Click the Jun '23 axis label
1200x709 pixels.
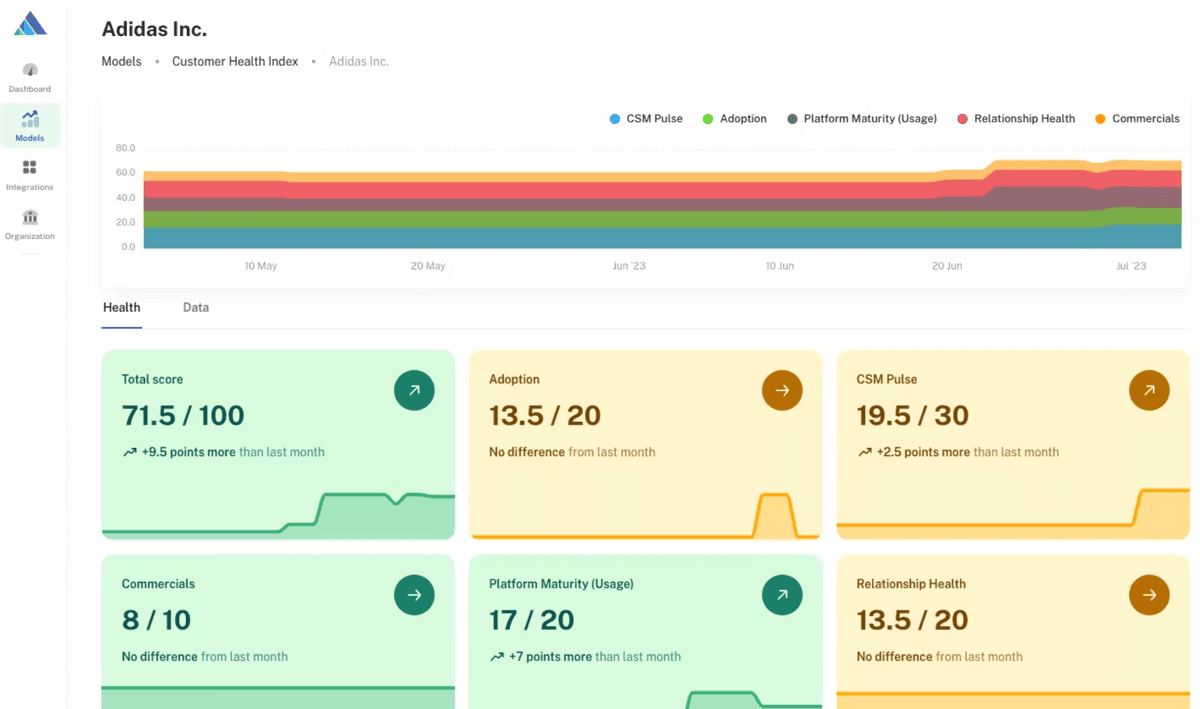pyautogui.click(x=629, y=266)
